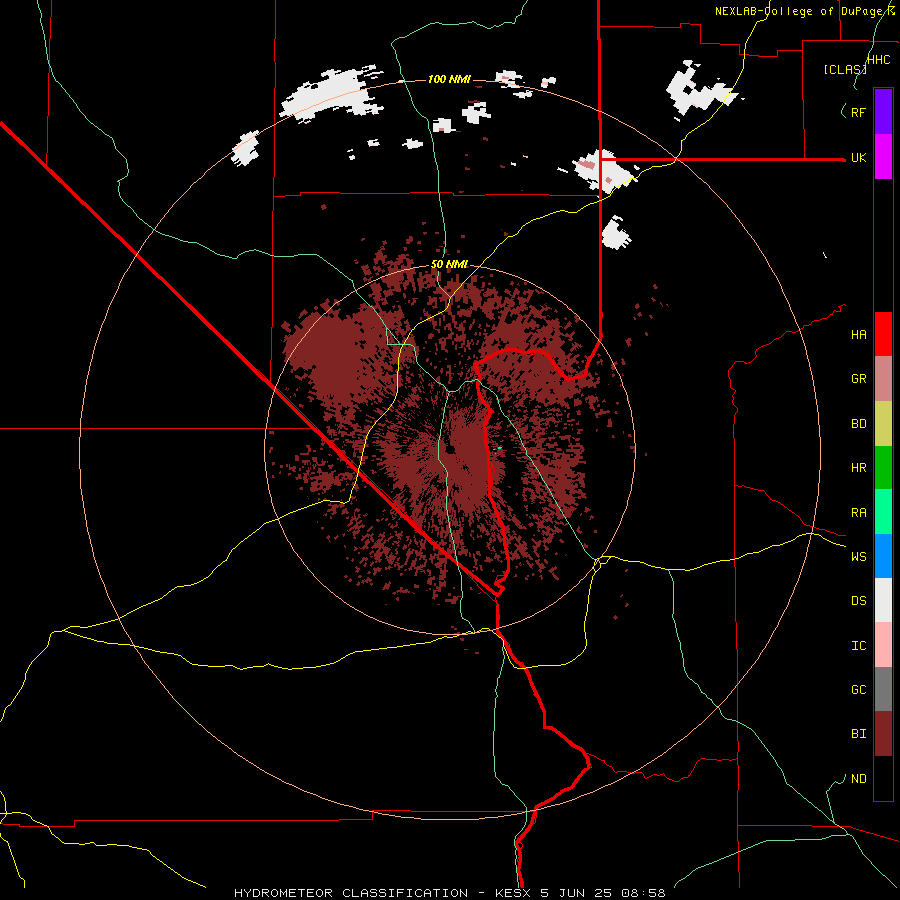Click the GR legend label

click(x=858, y=379)
